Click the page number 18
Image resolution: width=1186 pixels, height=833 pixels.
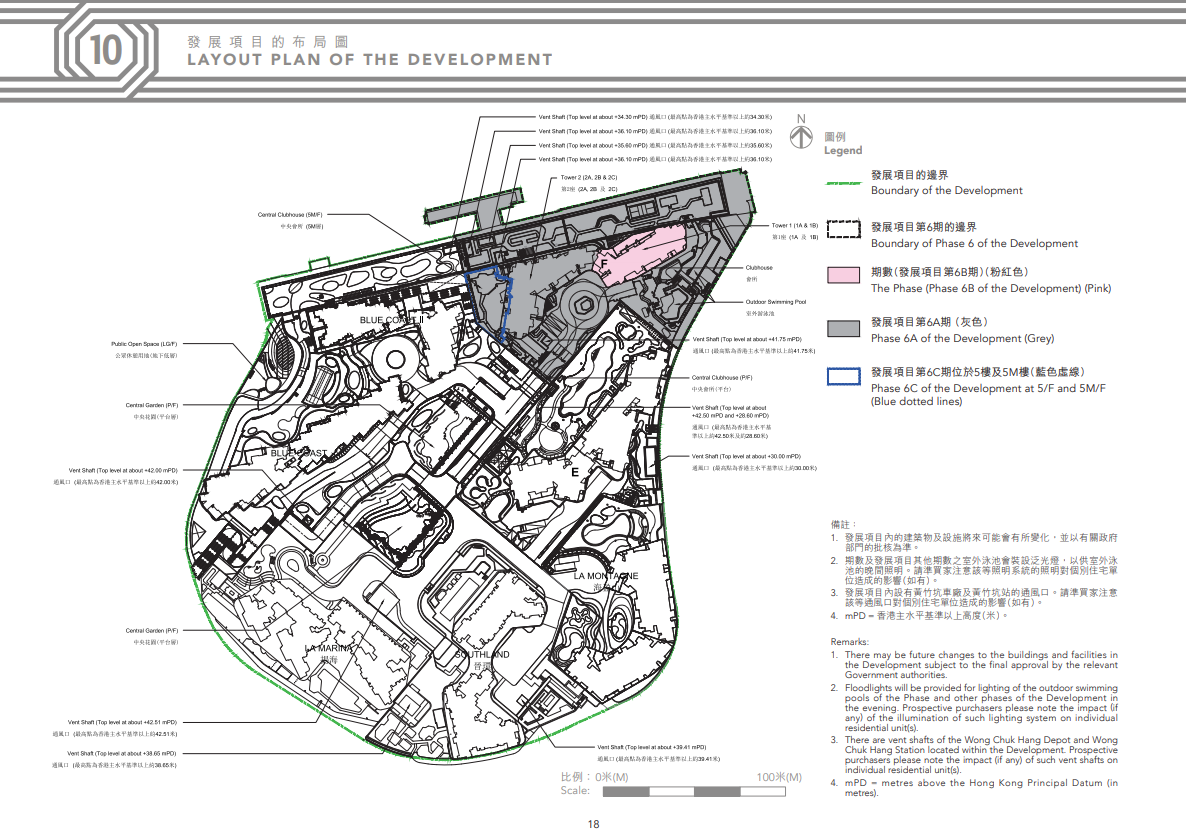click(593, 823)
